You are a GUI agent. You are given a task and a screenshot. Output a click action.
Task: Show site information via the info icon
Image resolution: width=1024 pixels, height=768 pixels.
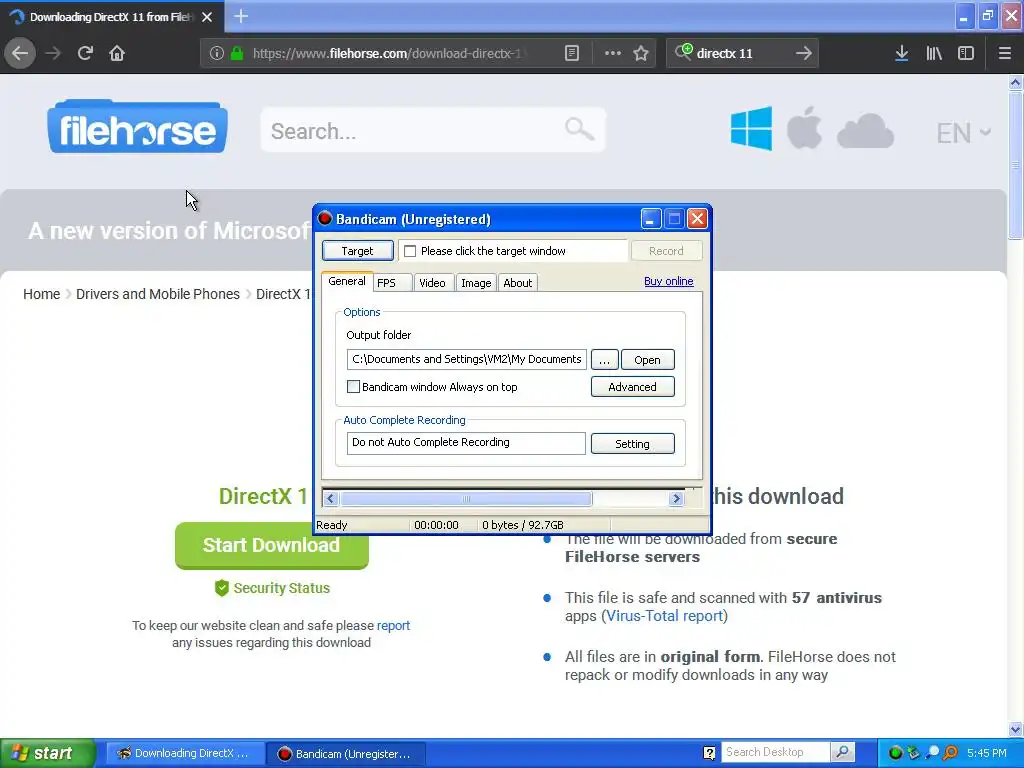click(216, 53)
